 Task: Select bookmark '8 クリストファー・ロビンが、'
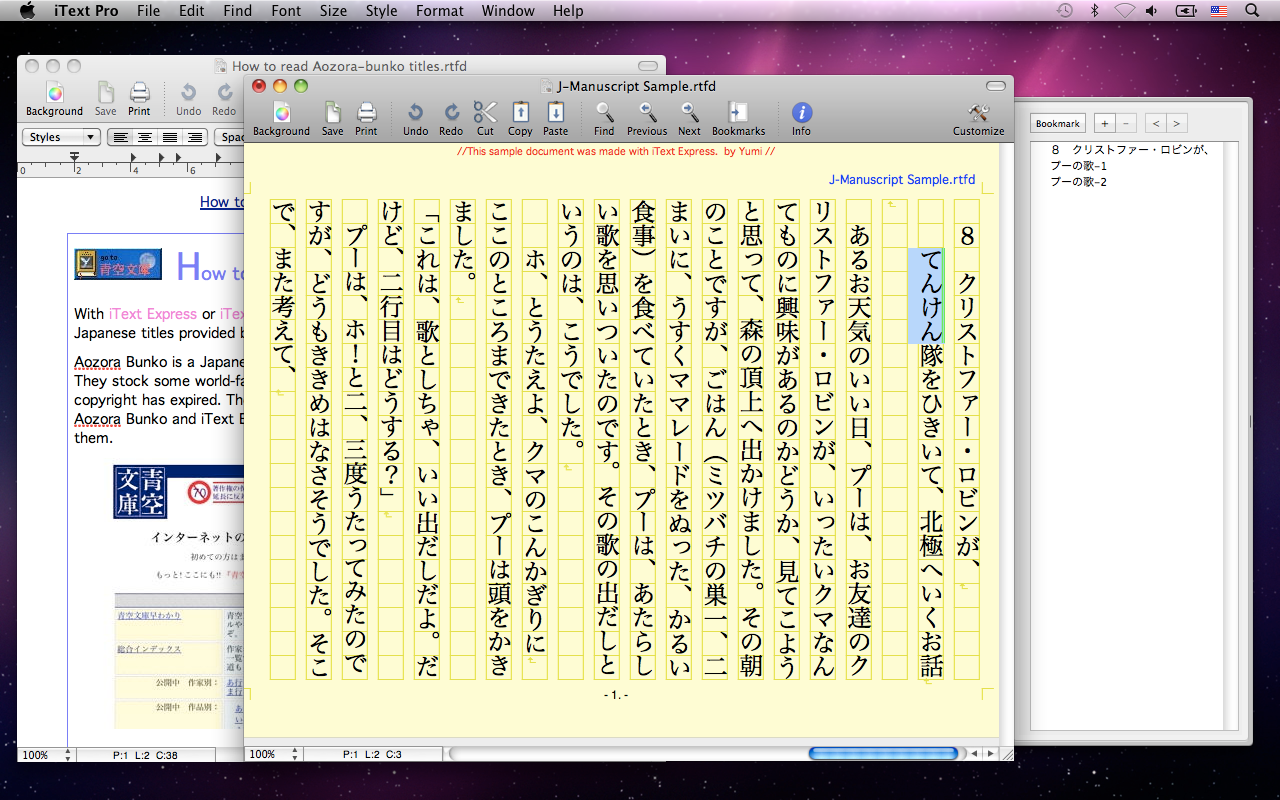point(1131,151)
